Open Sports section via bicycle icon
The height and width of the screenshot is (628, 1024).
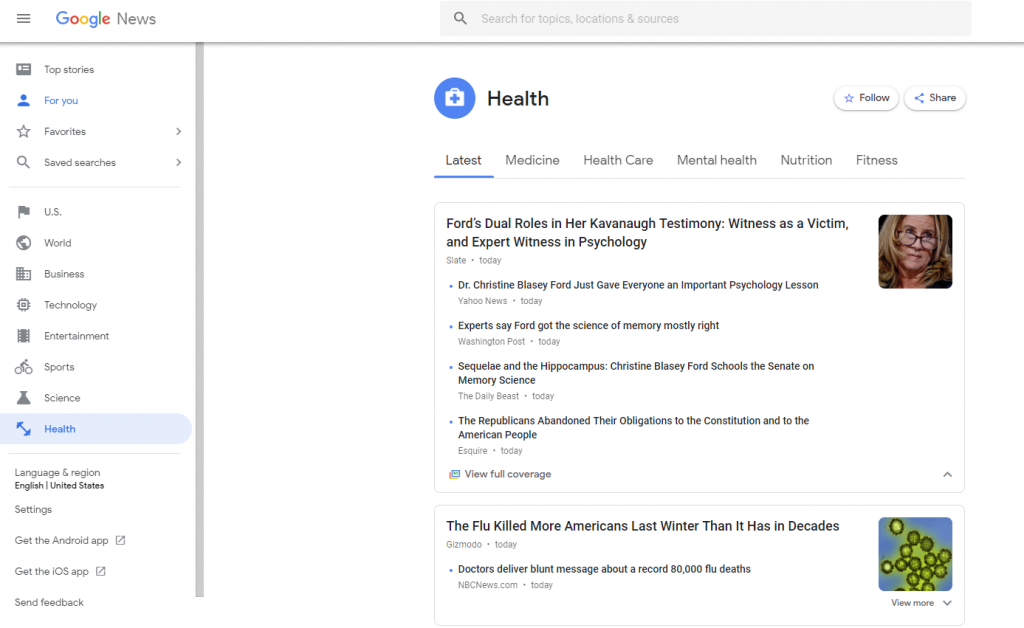point(24,367)
